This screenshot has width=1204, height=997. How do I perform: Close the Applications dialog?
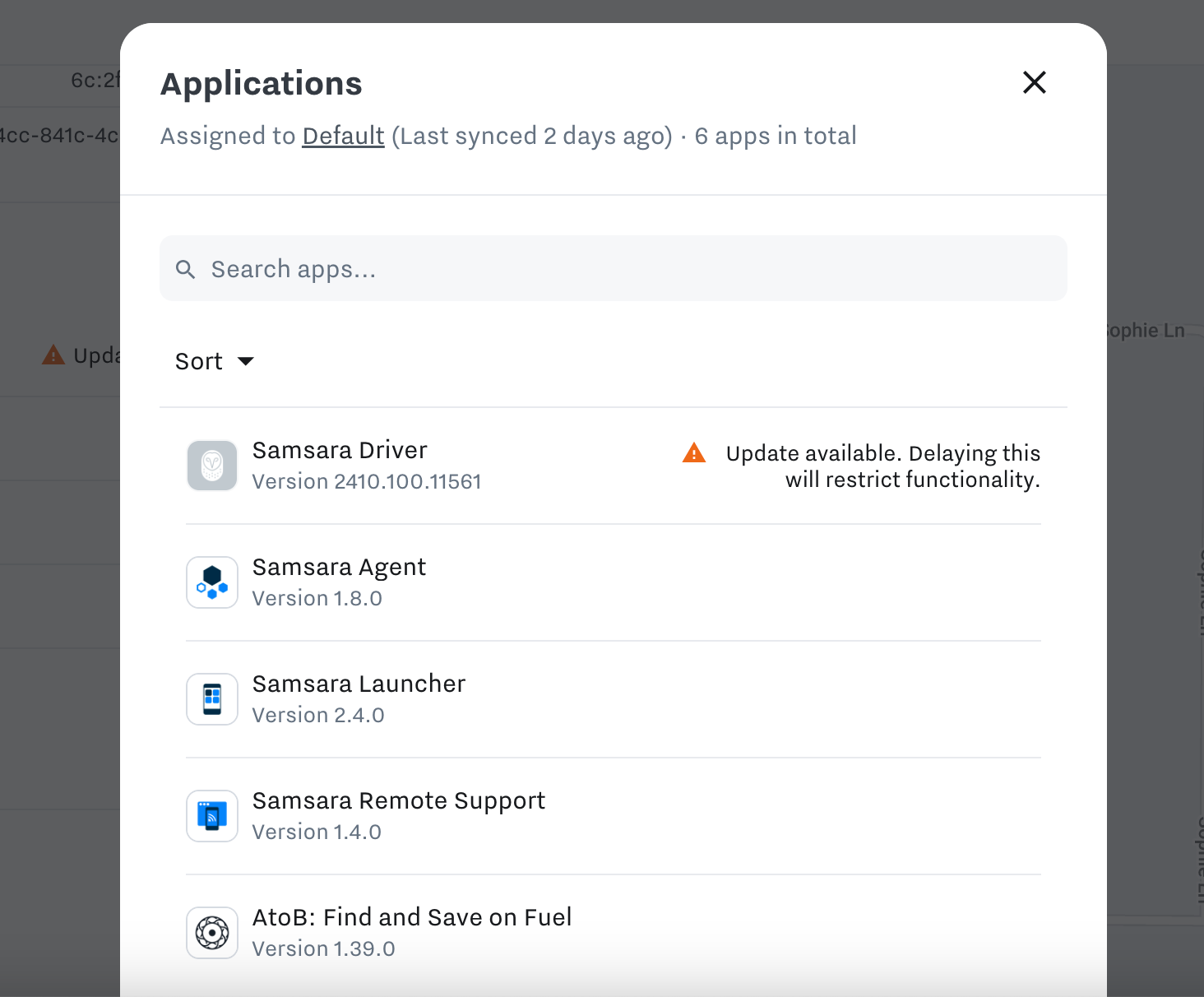pyautogui.click(x=1034, y=82)
